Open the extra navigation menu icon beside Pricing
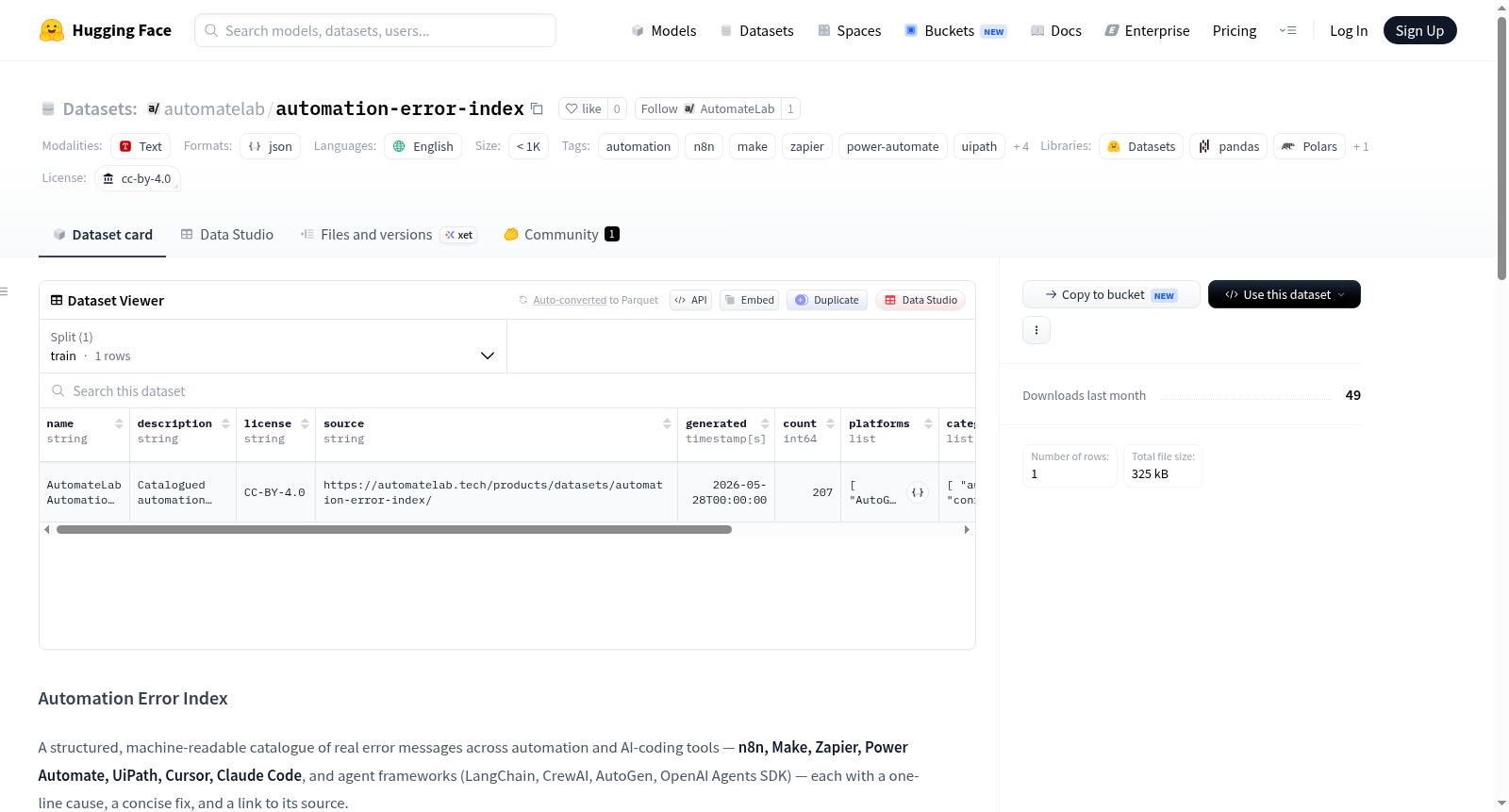 pyautogui.click(x=1287, y=30)
